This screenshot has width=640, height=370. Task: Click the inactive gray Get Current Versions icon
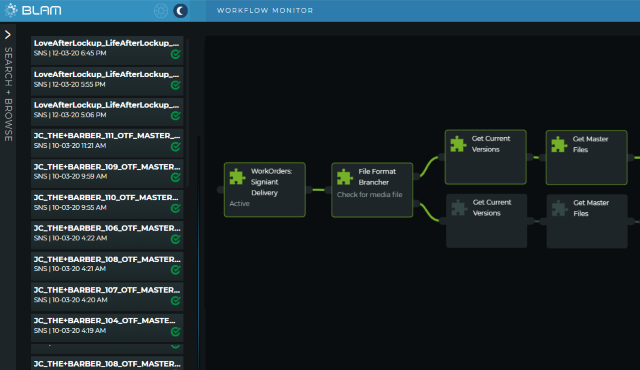(x=459, y=208)
